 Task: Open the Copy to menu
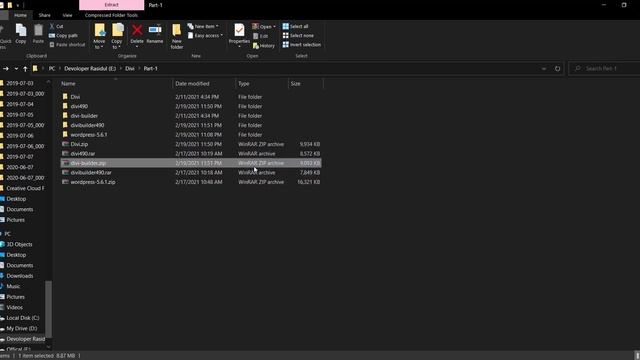[x=117, y=36]
